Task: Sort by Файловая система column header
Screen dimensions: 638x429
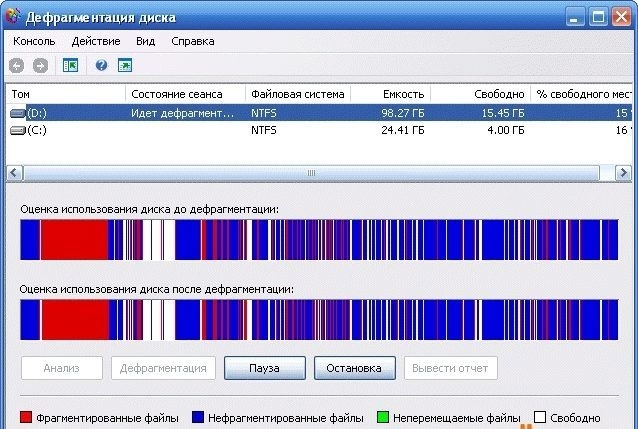Action: click(x=298, y=94)
